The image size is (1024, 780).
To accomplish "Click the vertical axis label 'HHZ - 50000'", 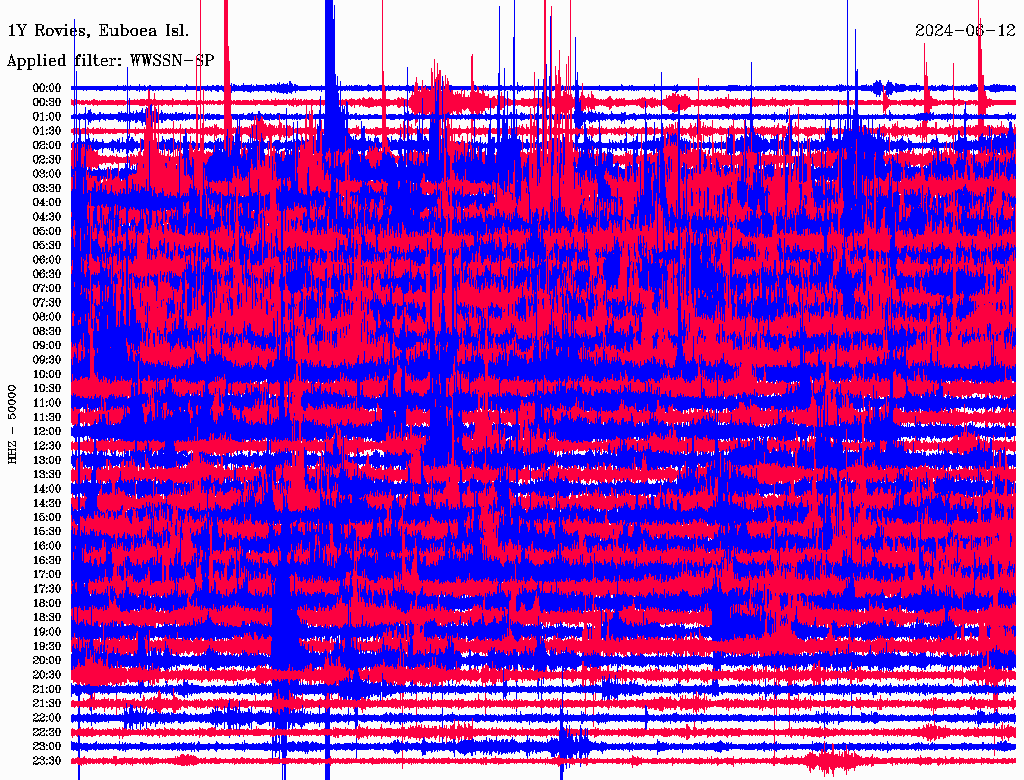I will coord(12,425).
